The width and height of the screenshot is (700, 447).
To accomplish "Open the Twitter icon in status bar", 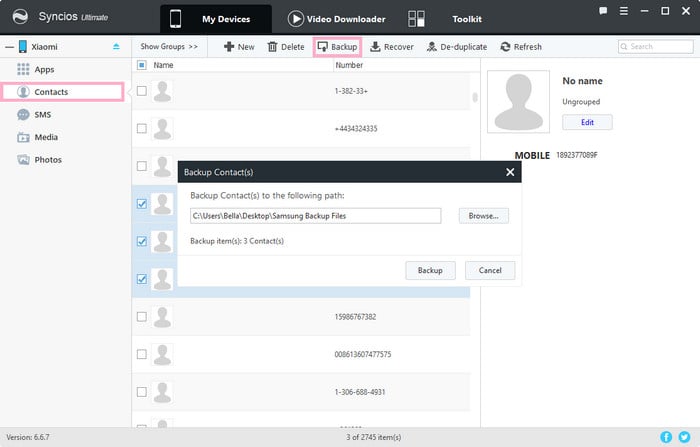I will pos(684,437).
